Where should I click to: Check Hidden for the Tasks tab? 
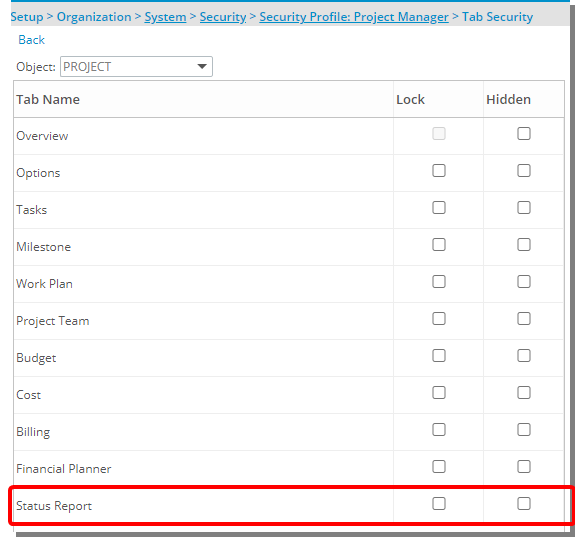click(x=524, y=208)
